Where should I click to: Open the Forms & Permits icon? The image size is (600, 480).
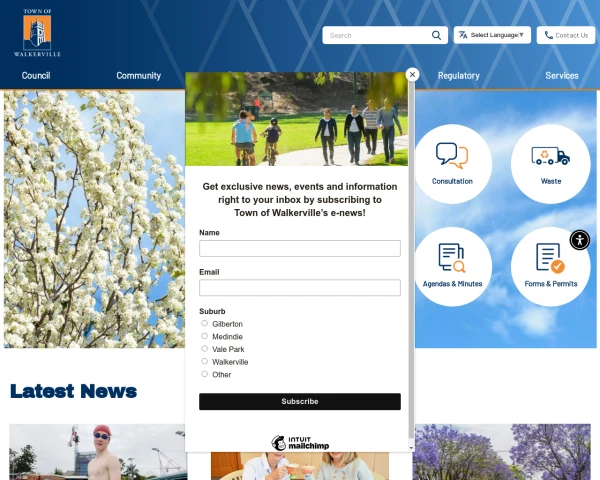tap(550, 258)
